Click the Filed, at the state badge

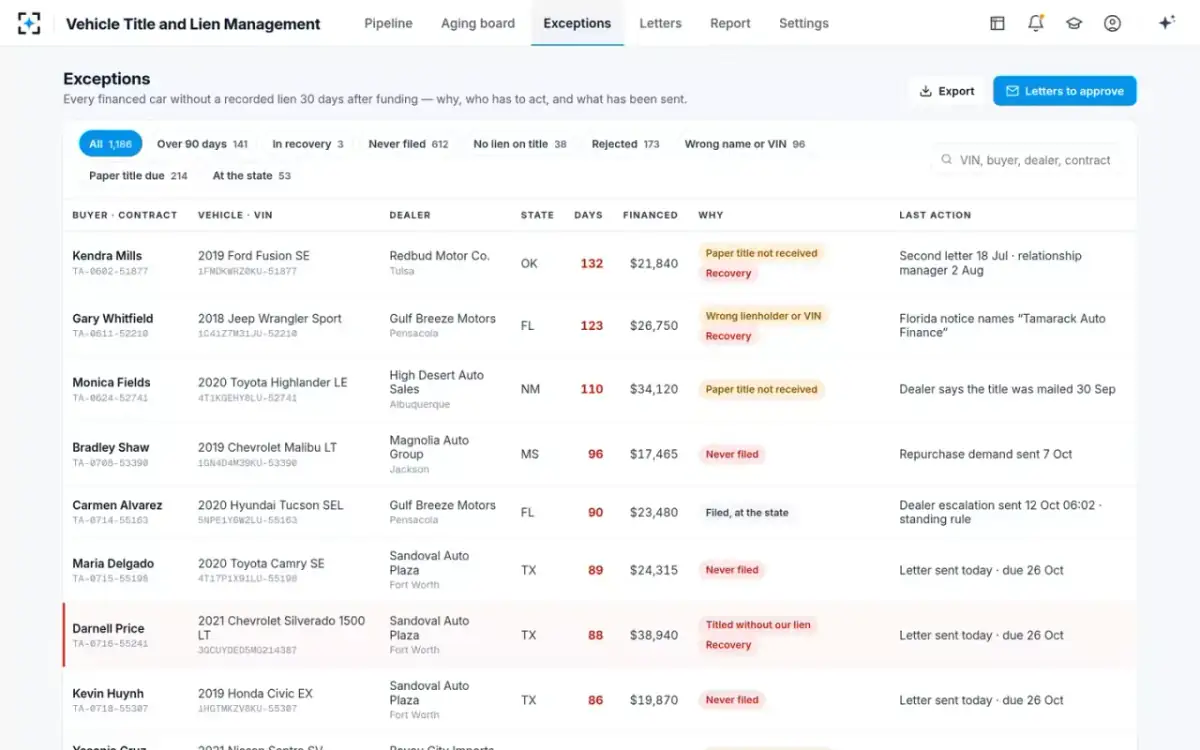(747, 513)
